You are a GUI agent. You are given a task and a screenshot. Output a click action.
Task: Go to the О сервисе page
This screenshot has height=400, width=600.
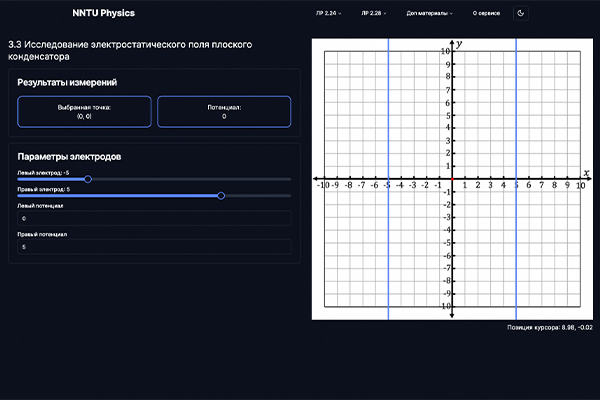click(486, 13)
